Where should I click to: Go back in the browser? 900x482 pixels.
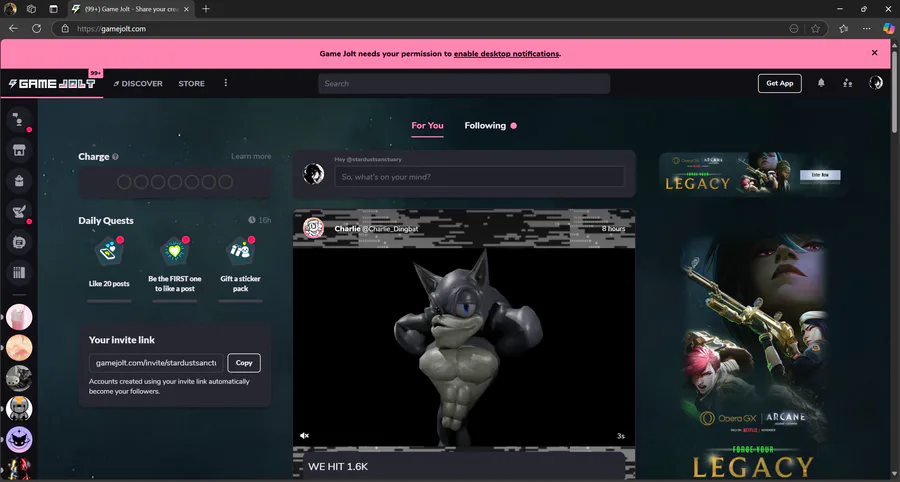point(13,28)
